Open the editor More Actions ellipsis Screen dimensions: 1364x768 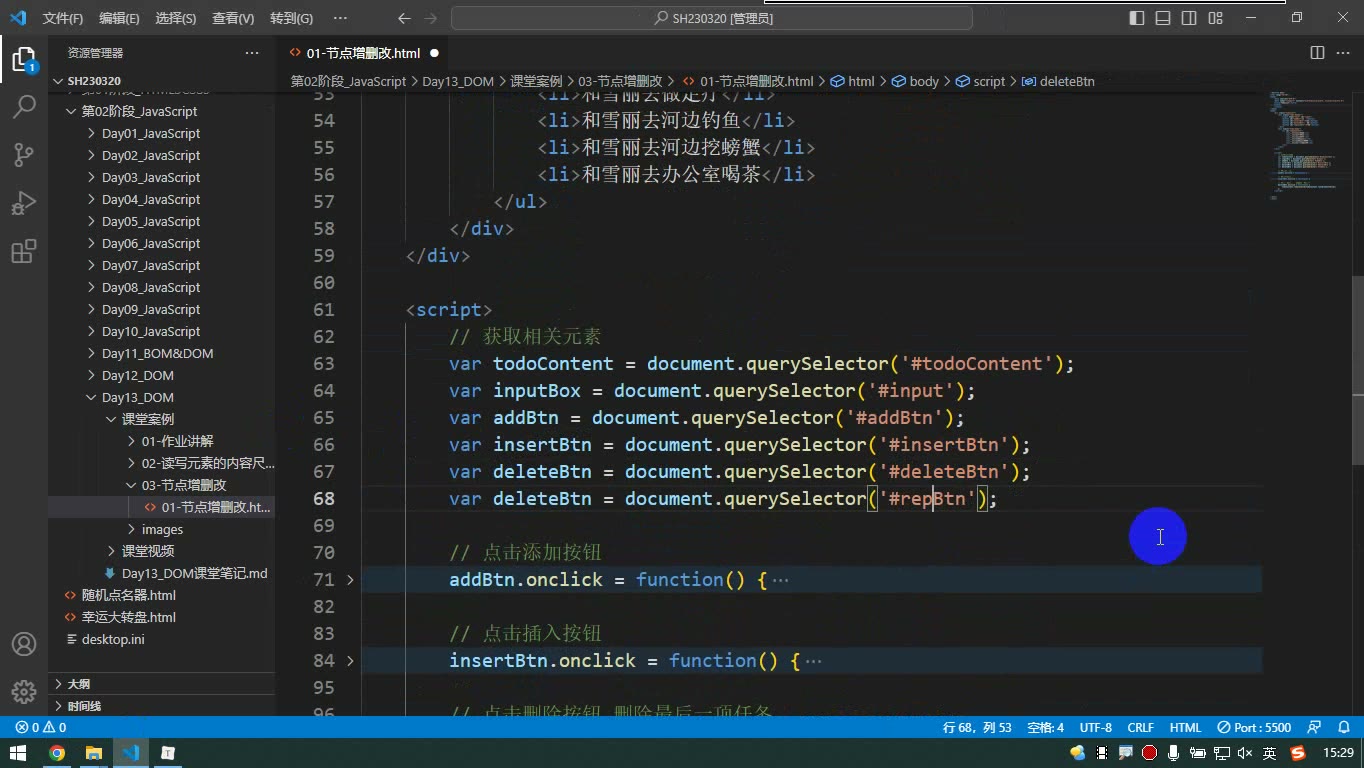[1343, 53]
